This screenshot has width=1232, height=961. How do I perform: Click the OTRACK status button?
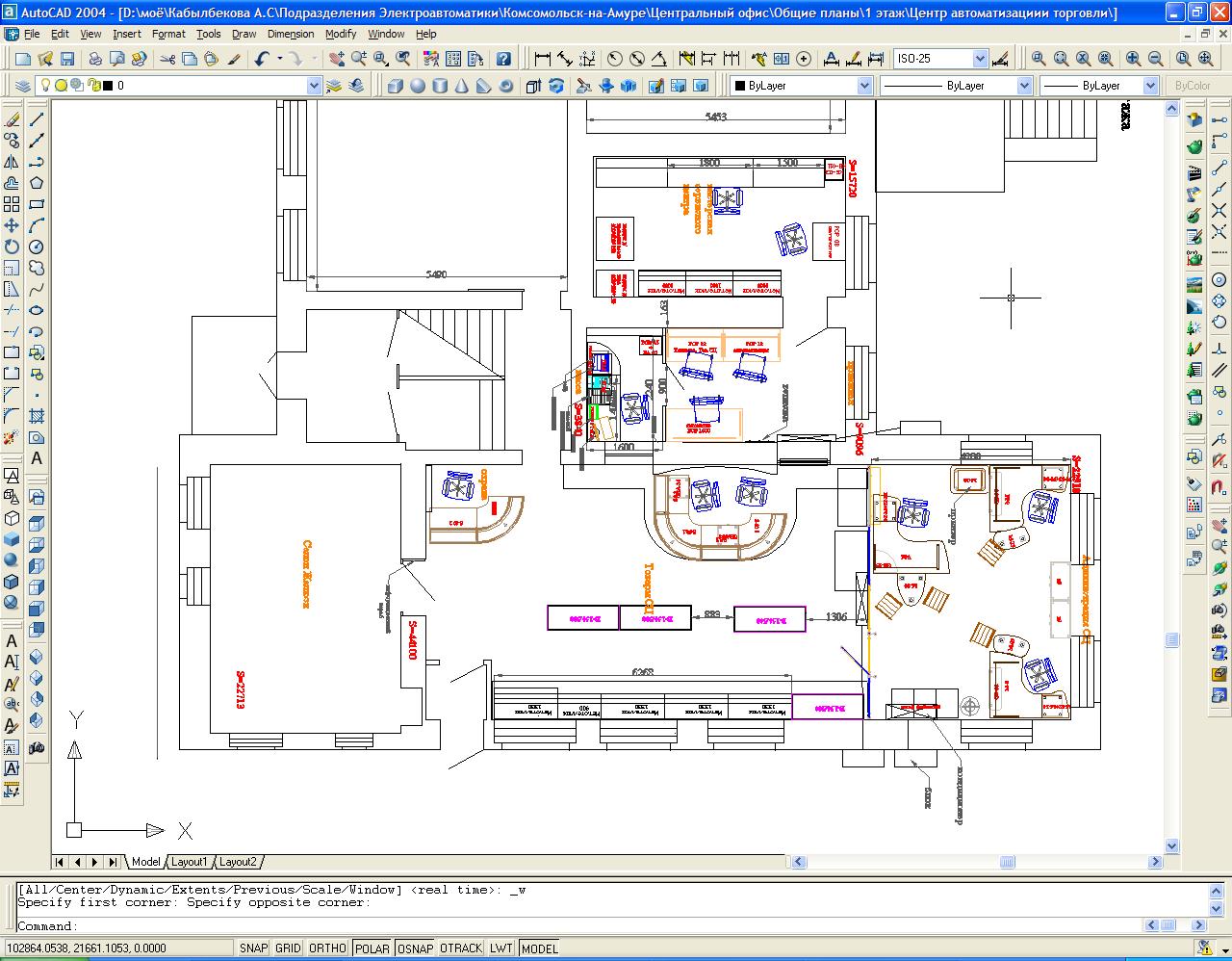tap(460, 948)
